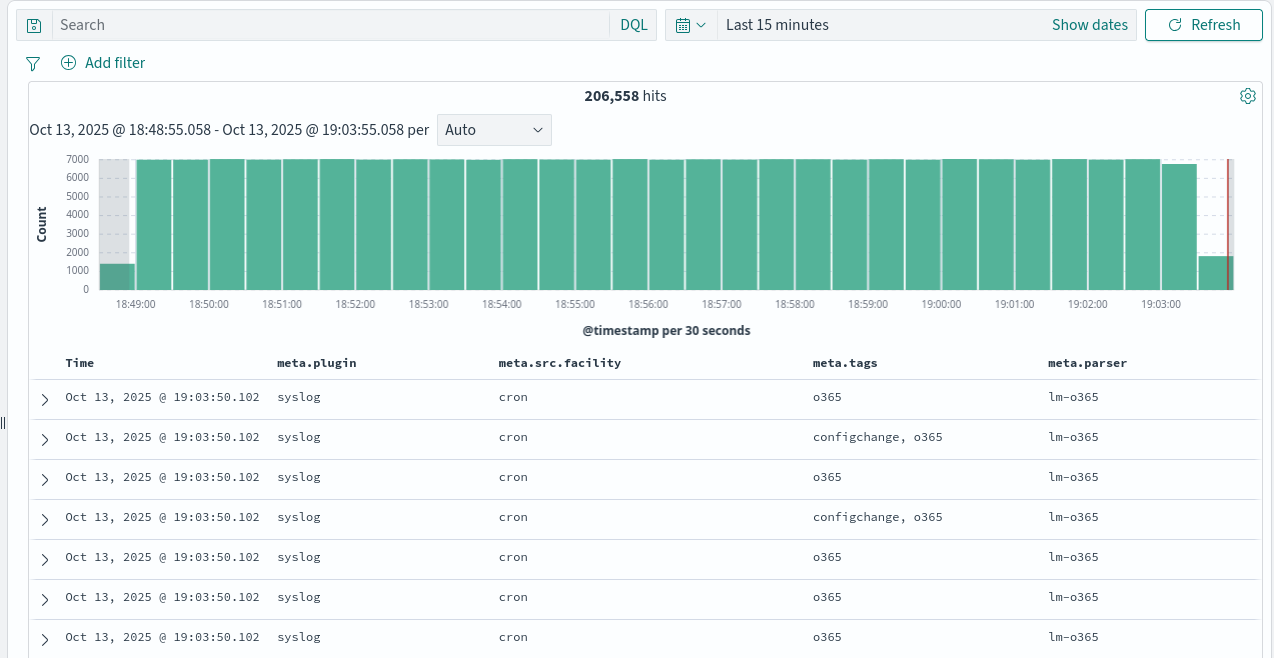Click Show dates link
Screen dimensions: 1274x658
click(x=1089, y=25)
